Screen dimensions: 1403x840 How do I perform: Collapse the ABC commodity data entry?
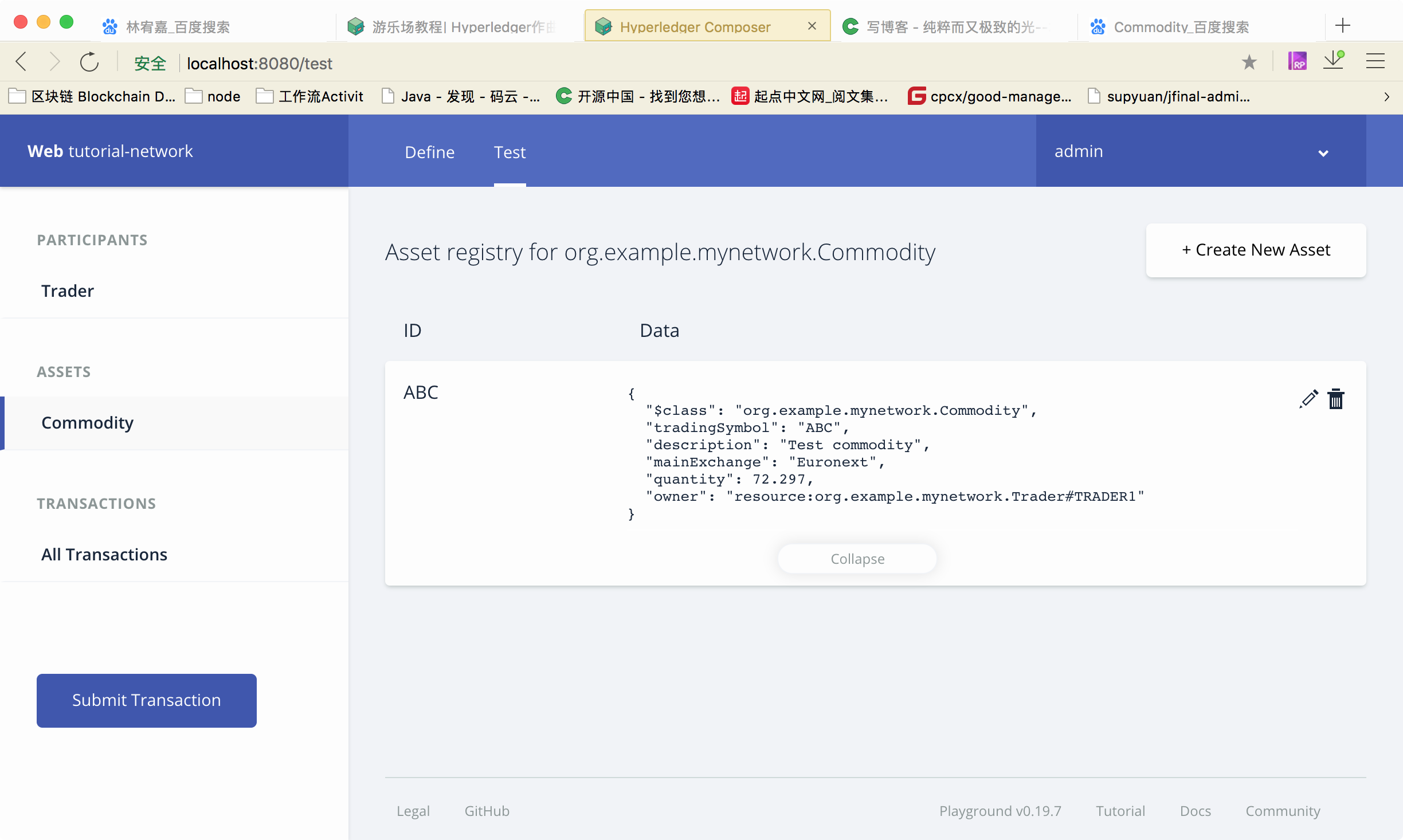coord(858,559)
